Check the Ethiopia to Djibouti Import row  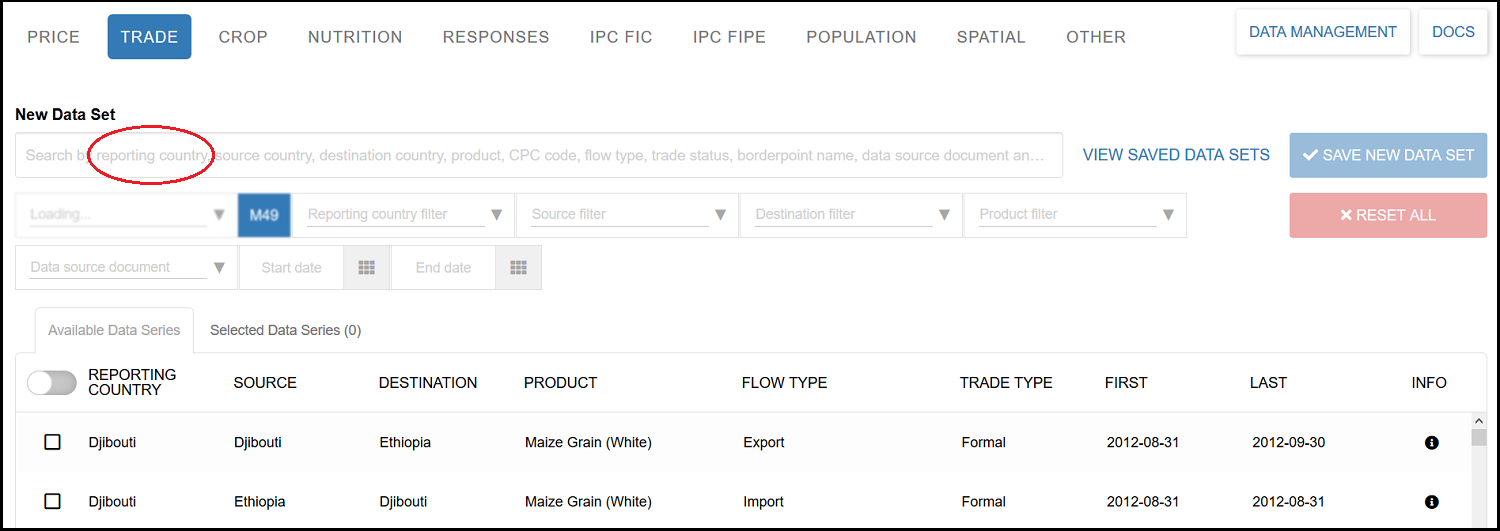[x=53, y=501]
